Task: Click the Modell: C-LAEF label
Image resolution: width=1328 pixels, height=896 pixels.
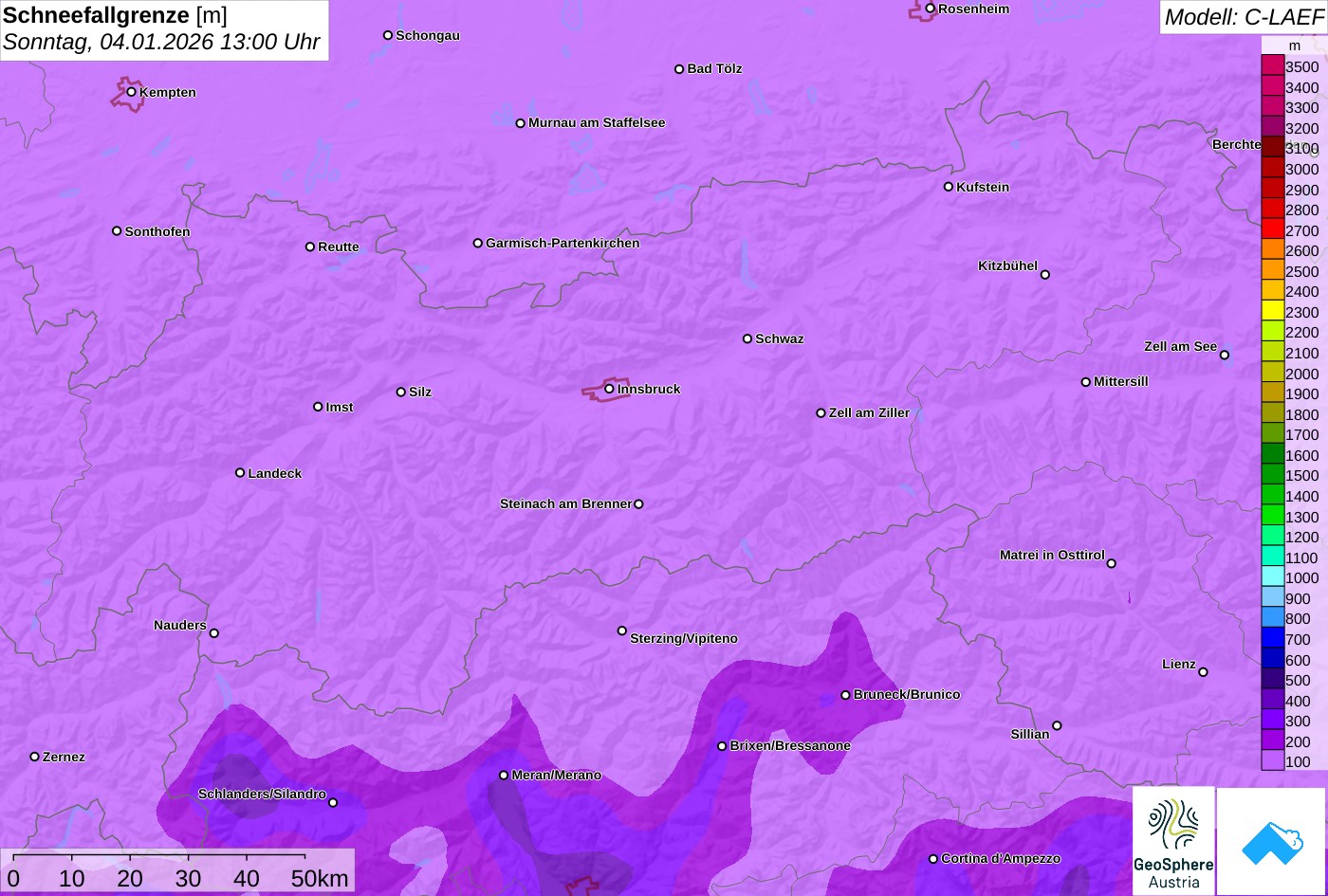Action: (1243, 17)
